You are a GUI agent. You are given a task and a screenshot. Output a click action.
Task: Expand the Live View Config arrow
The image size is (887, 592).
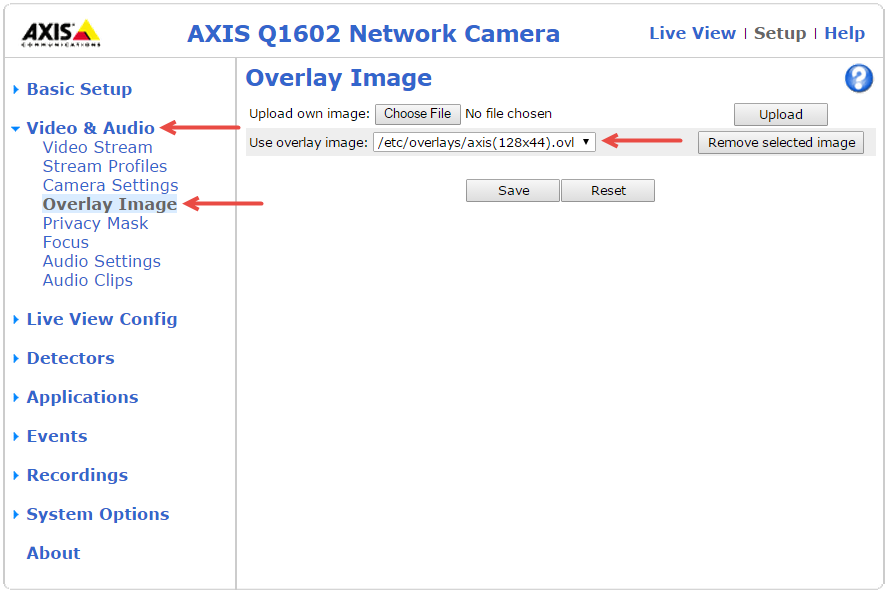click(16, 319)
